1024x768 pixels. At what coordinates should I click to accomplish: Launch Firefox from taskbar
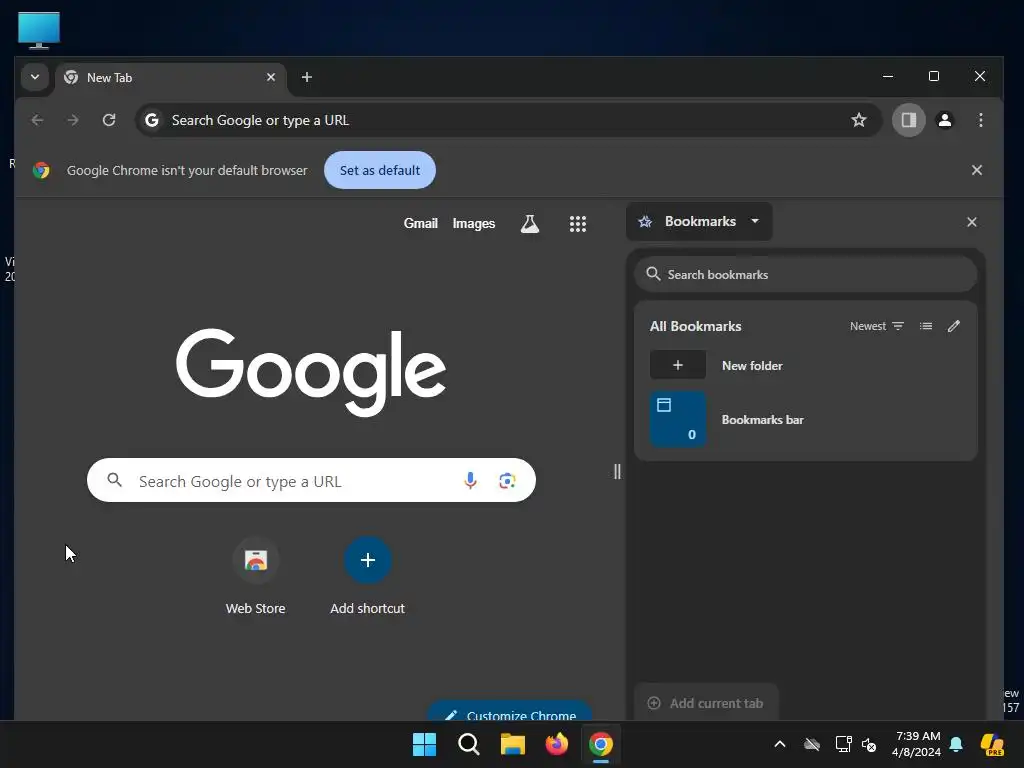[x=556, y=744]
